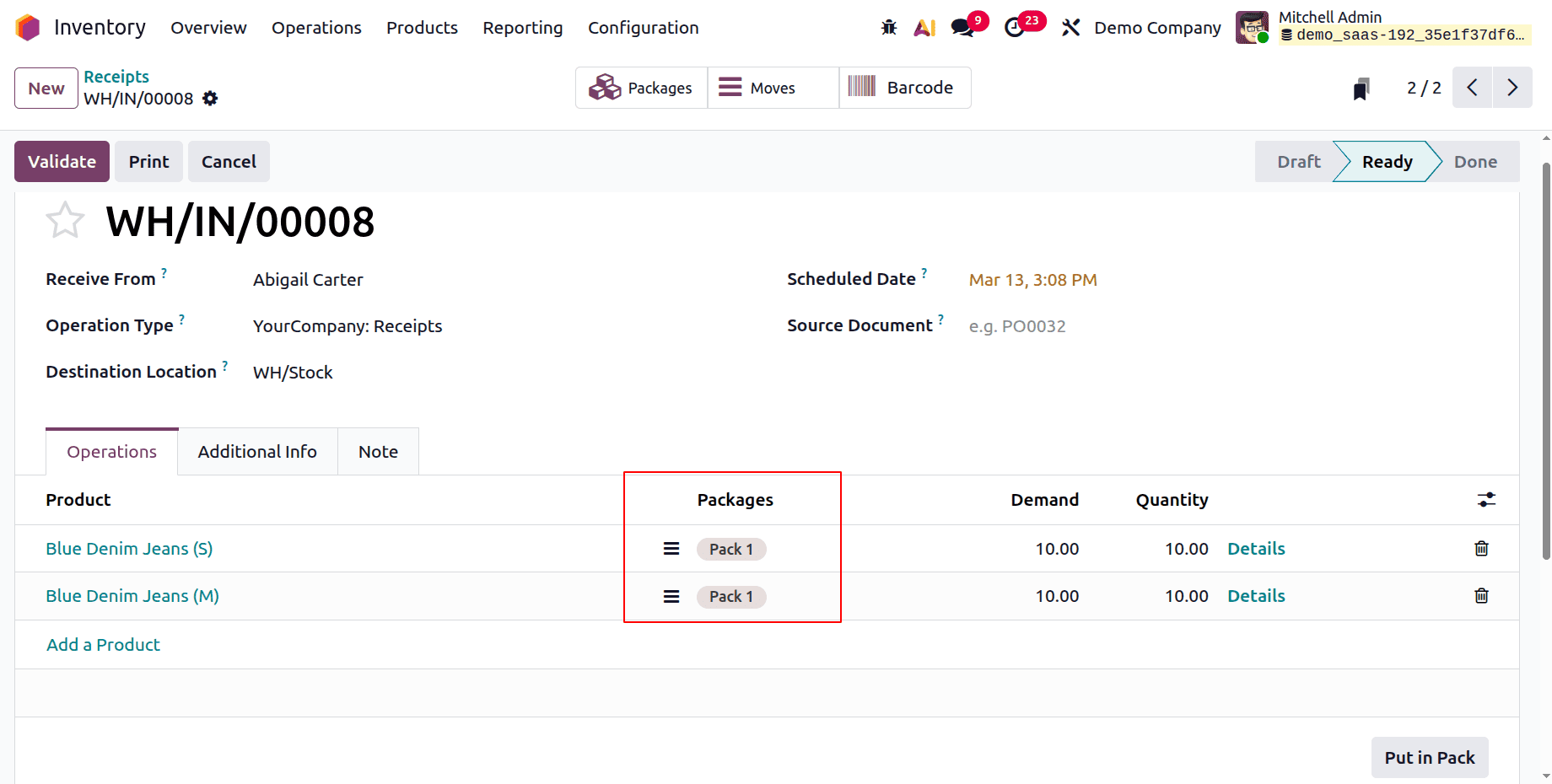The width and height of the screenshot is (1552, 784).
Task: Open the Operations menu
Action: (x=316, y=27)
